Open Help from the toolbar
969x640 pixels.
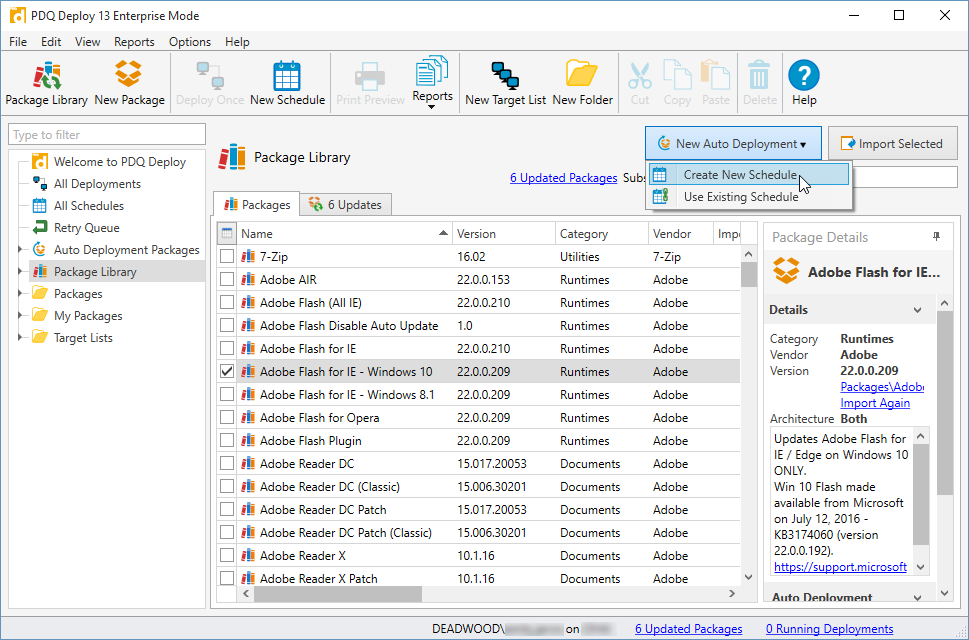point(804,83)
